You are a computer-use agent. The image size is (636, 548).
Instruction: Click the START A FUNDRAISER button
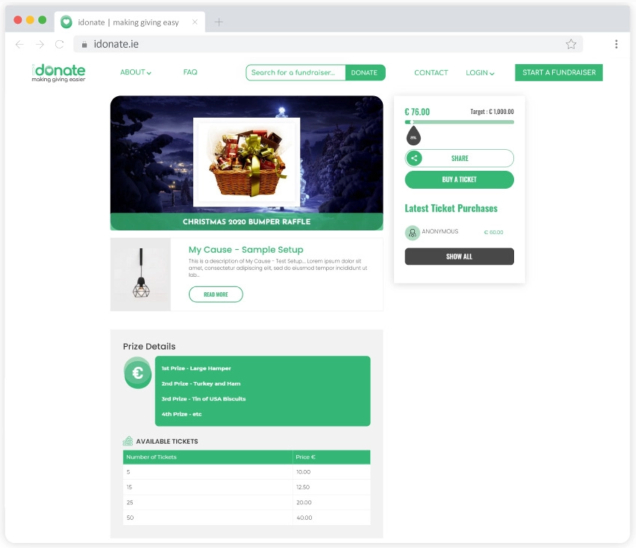(x=559, y=73)
